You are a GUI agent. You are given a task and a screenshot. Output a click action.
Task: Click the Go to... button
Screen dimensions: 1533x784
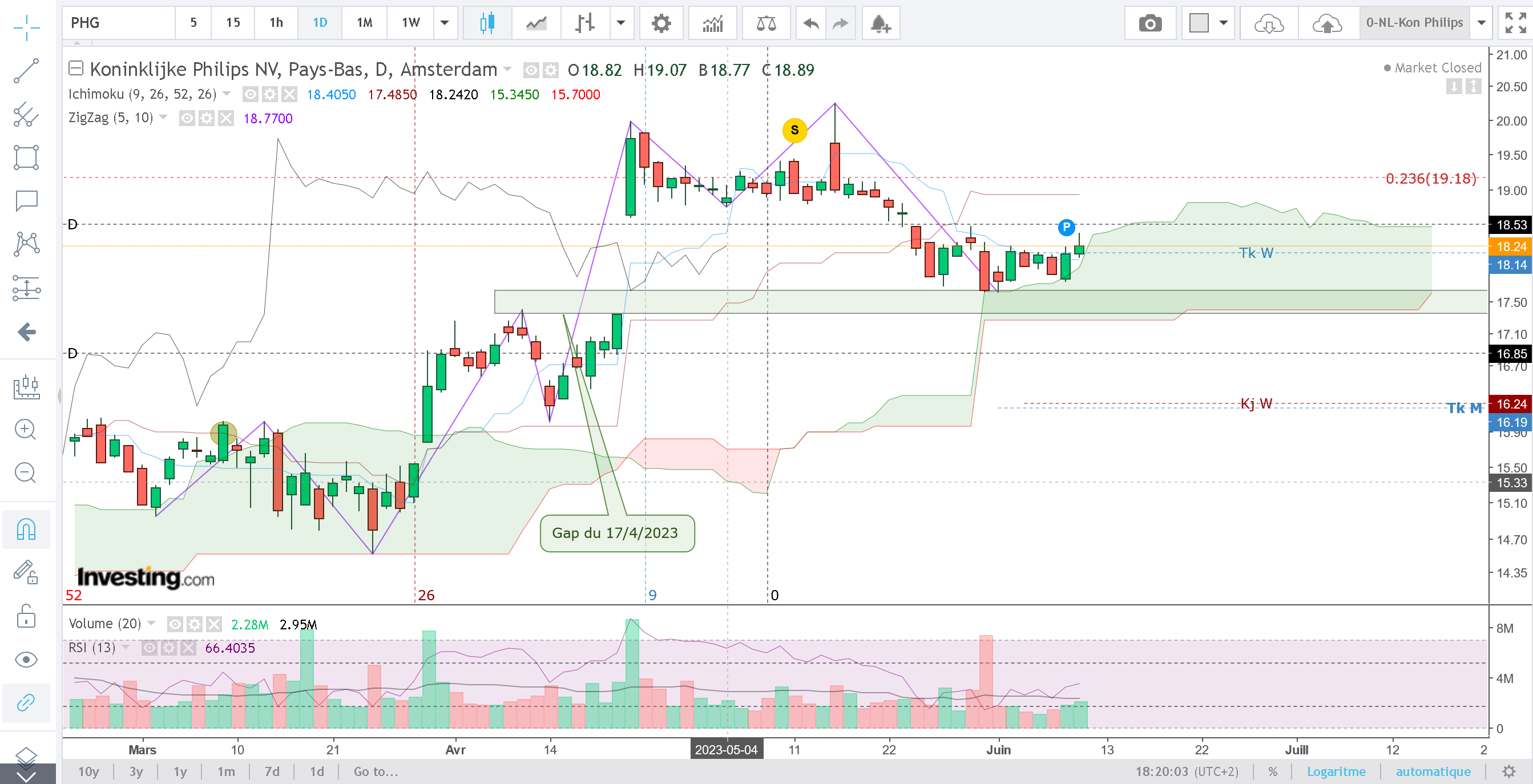coord(375,771)
